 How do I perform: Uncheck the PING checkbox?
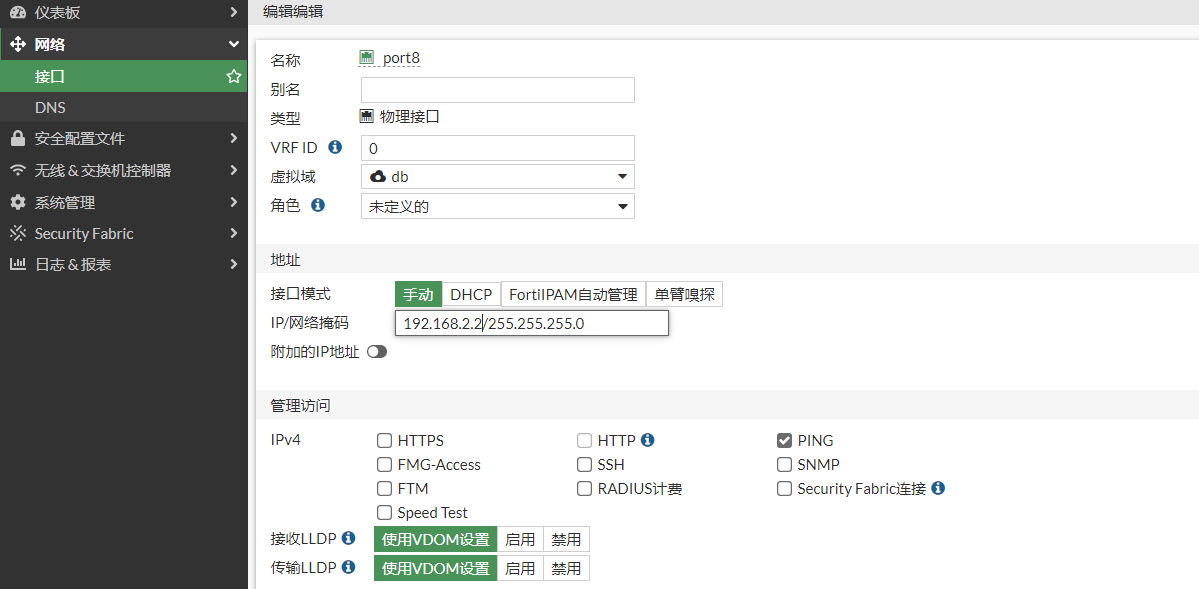point(784,441)
